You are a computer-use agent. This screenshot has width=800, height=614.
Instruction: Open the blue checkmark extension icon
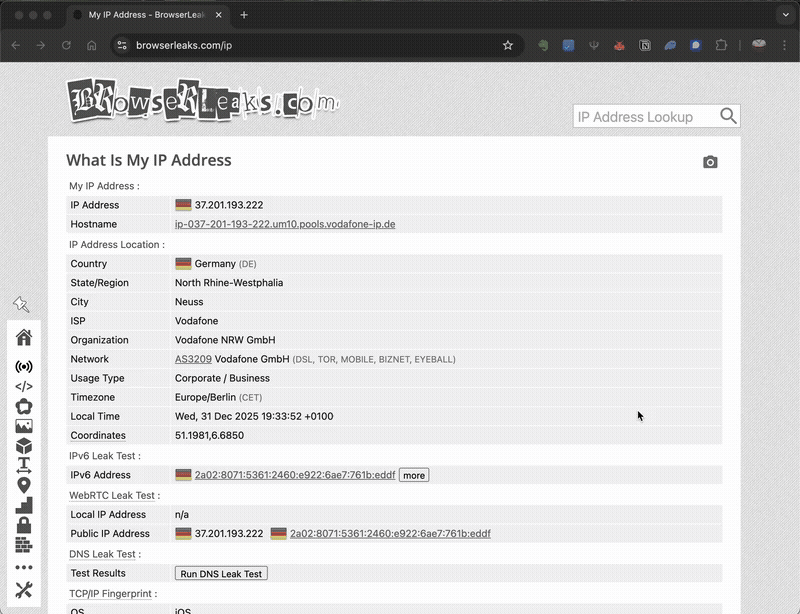568,45
